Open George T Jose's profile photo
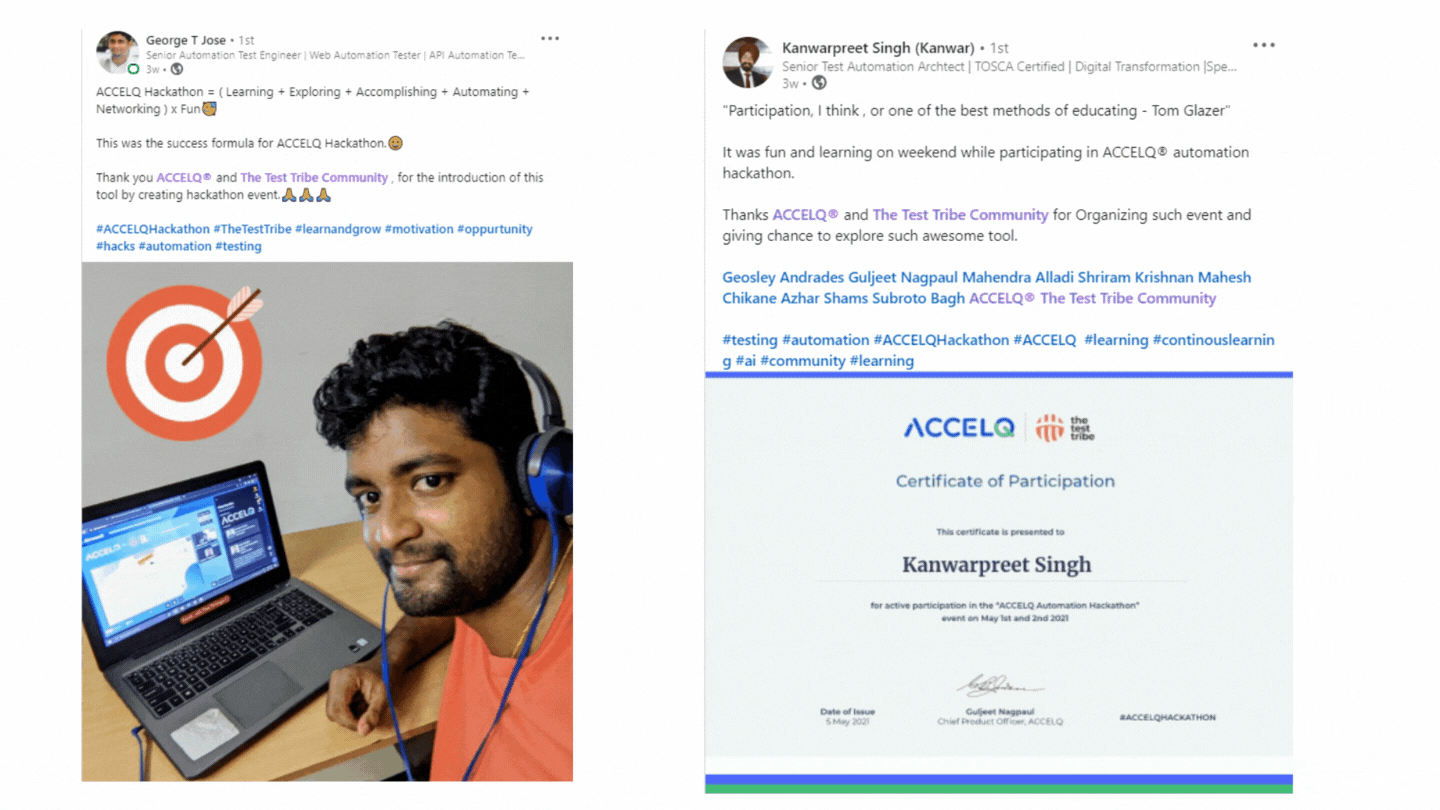 tap(117, 53)
